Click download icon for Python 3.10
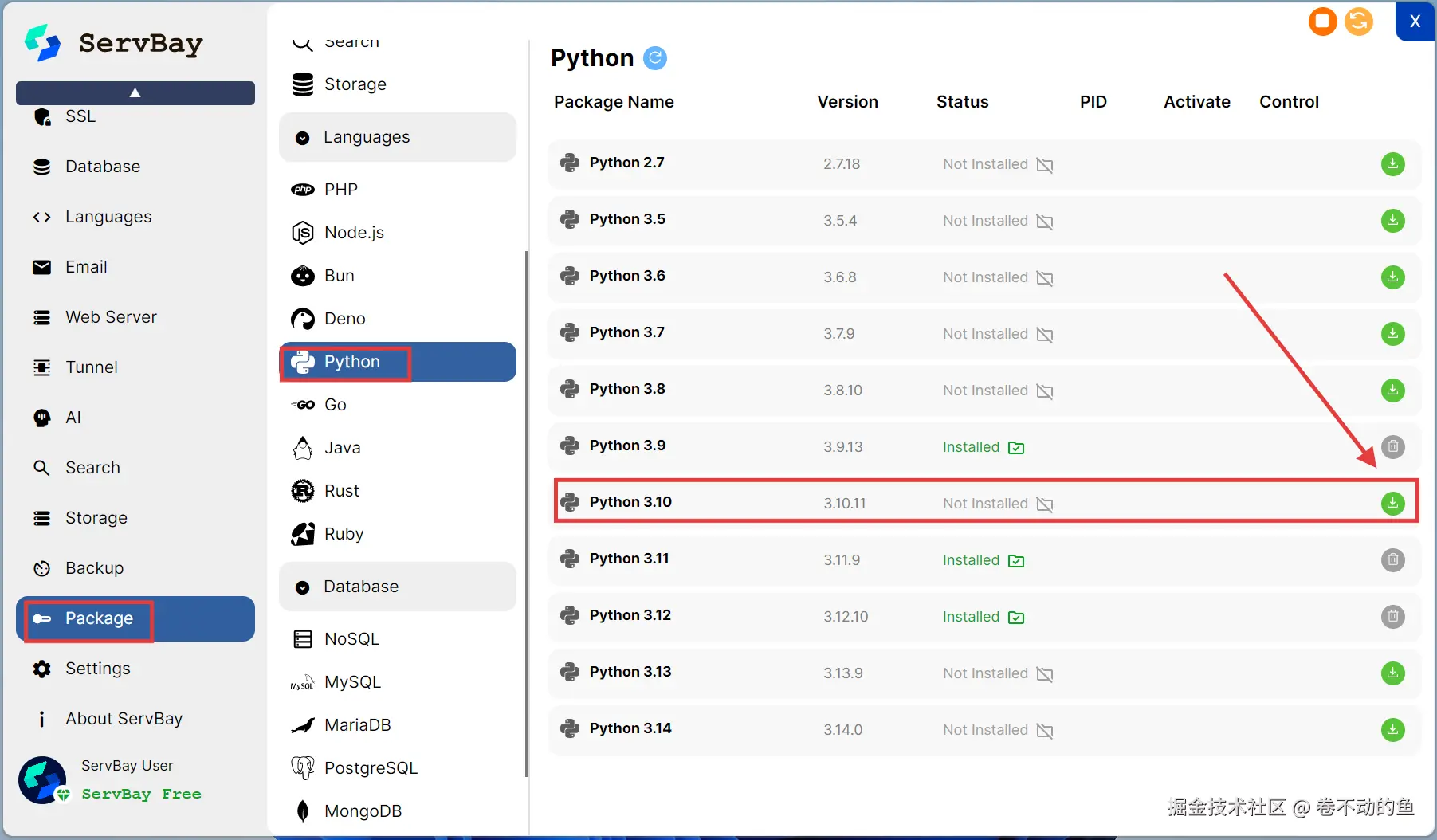Image resolution: width=1437 pixels, height=840 pixels. click(x=1392, y=503)
